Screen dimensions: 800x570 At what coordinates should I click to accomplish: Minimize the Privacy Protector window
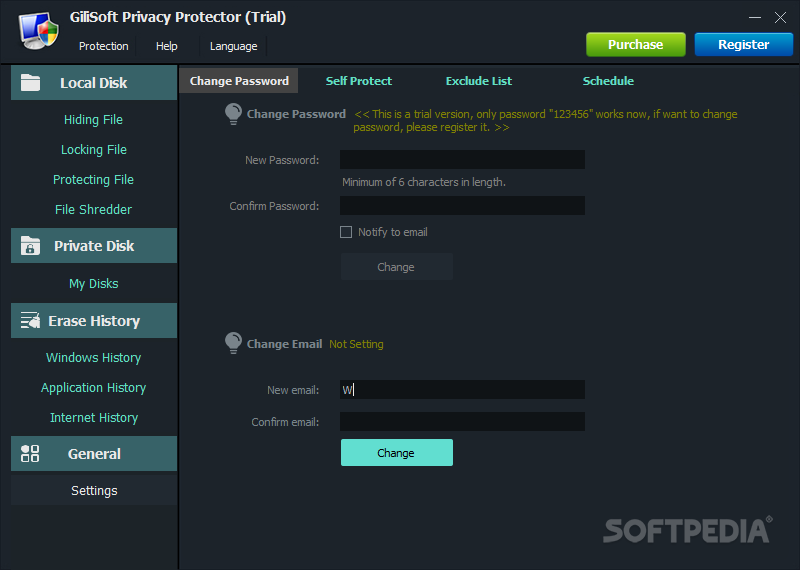755,17
